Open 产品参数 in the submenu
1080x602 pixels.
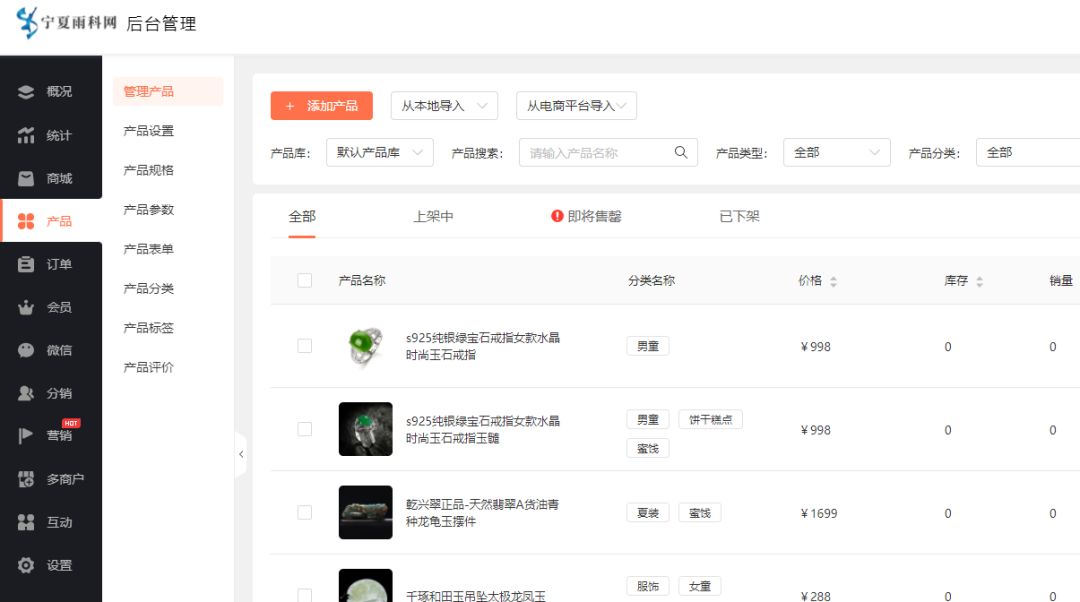[148, 209]
